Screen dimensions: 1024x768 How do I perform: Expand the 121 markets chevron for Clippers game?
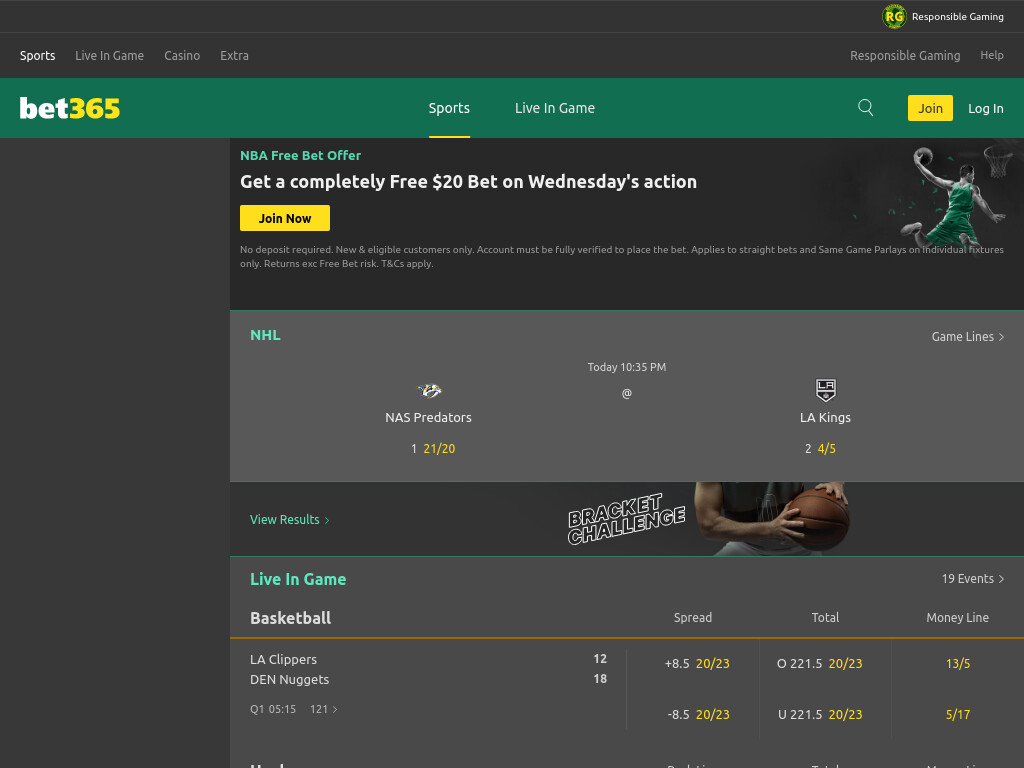324,709
